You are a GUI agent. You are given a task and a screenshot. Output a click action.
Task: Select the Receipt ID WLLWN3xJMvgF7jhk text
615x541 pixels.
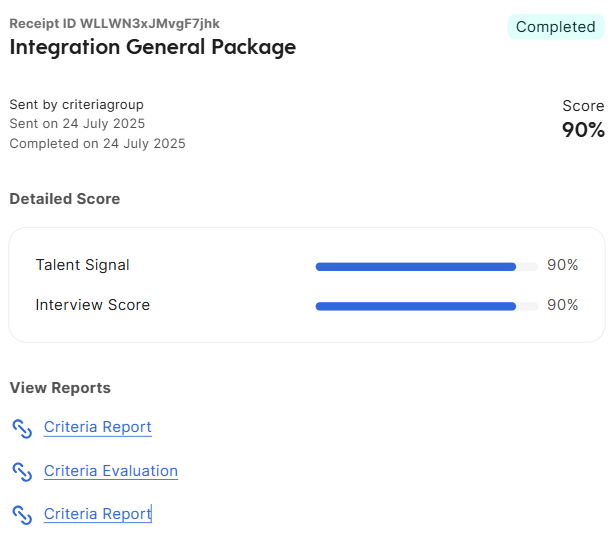[x=115, y=24]
